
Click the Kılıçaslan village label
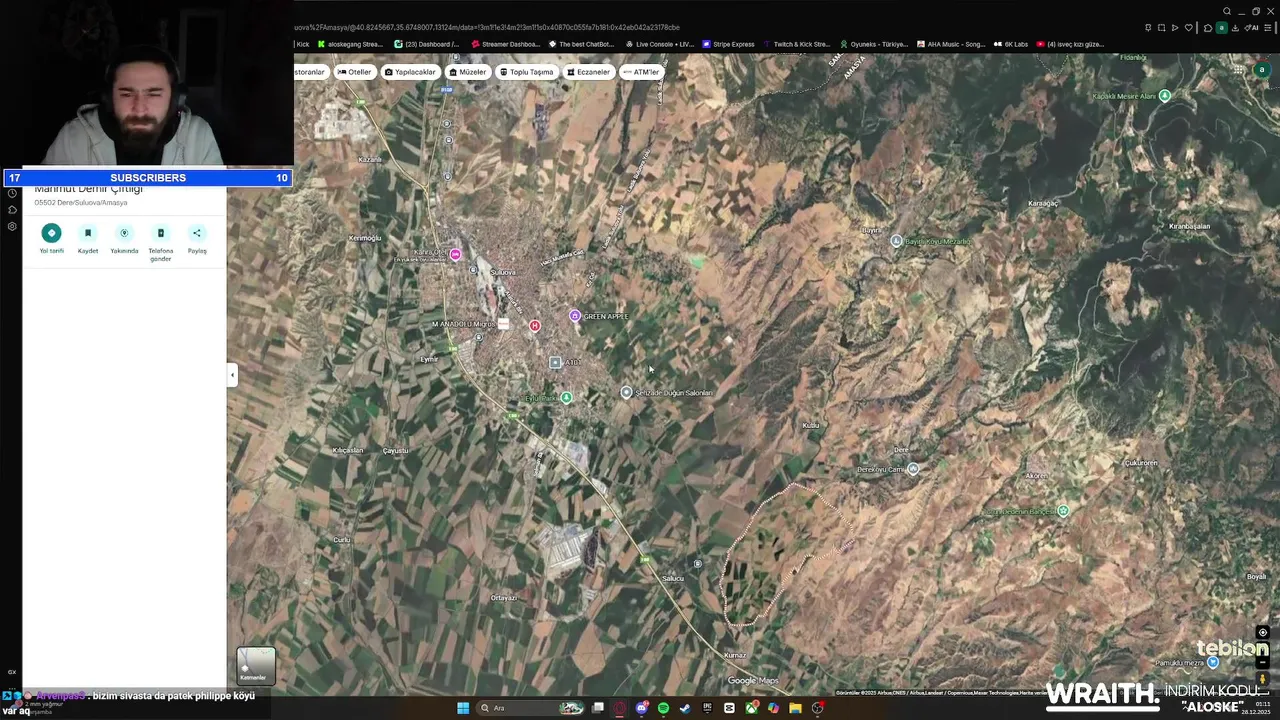point(348,450)
